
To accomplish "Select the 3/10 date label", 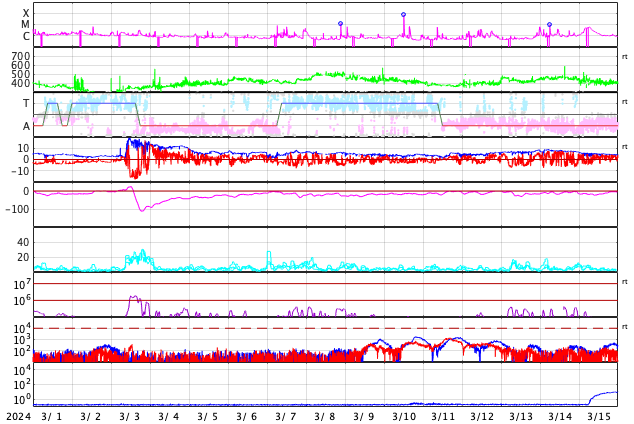I will 404,416.
